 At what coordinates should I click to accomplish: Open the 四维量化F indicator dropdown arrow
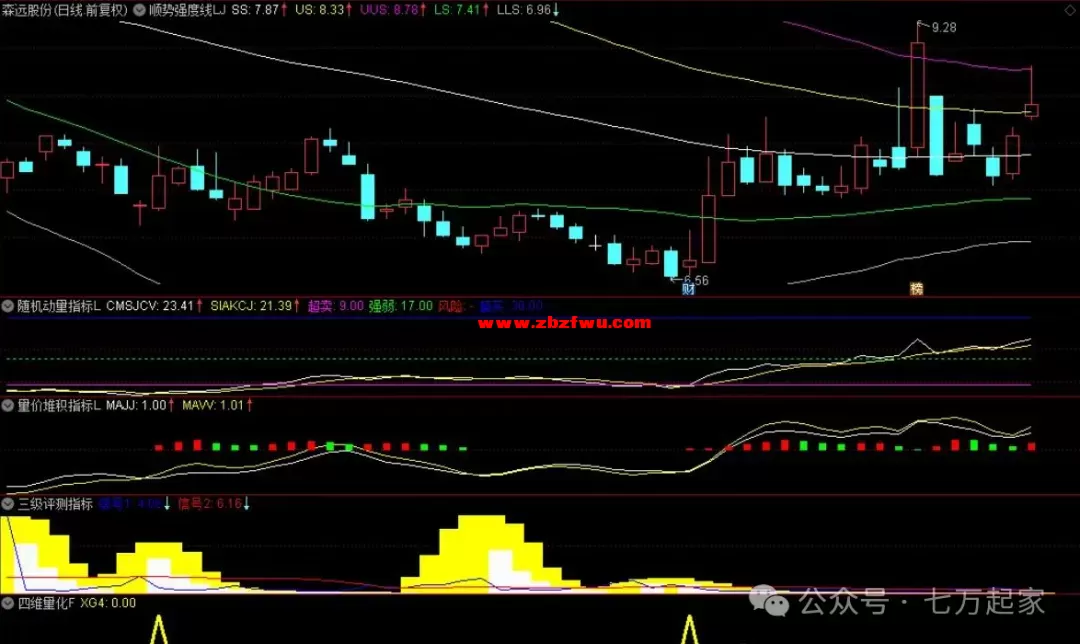pyautogui.click(x=8, y=603)
